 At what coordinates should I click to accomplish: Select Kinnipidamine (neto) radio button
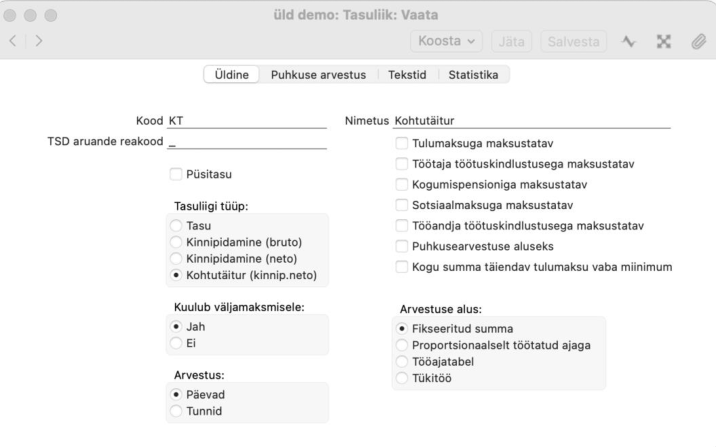pos(176,258)
